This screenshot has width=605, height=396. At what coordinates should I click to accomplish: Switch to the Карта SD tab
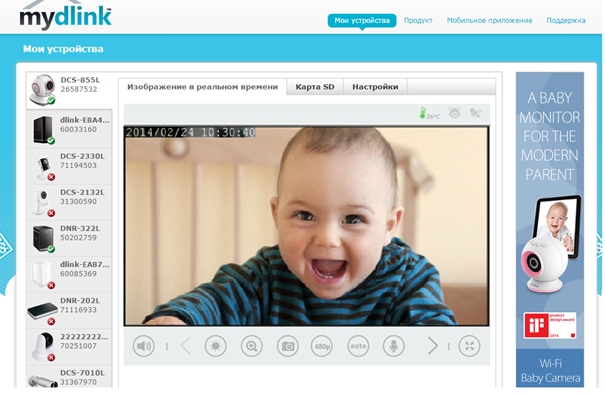click(x=315, y=87)
